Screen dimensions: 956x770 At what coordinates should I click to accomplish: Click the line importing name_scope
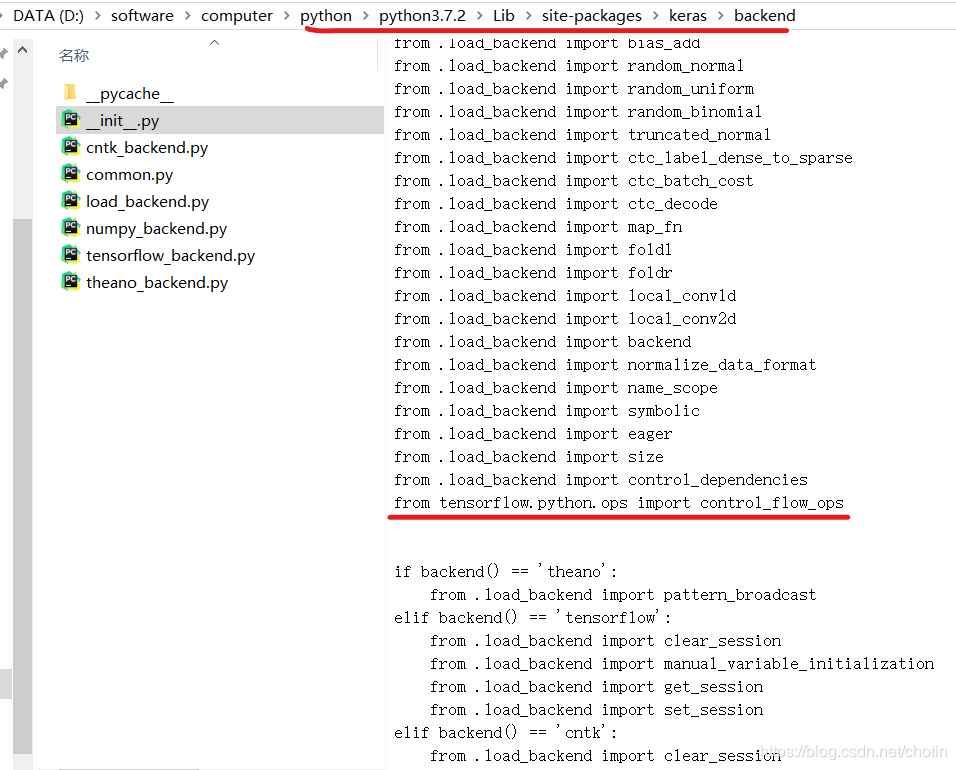pyautogui.click(x=555, y=388)
